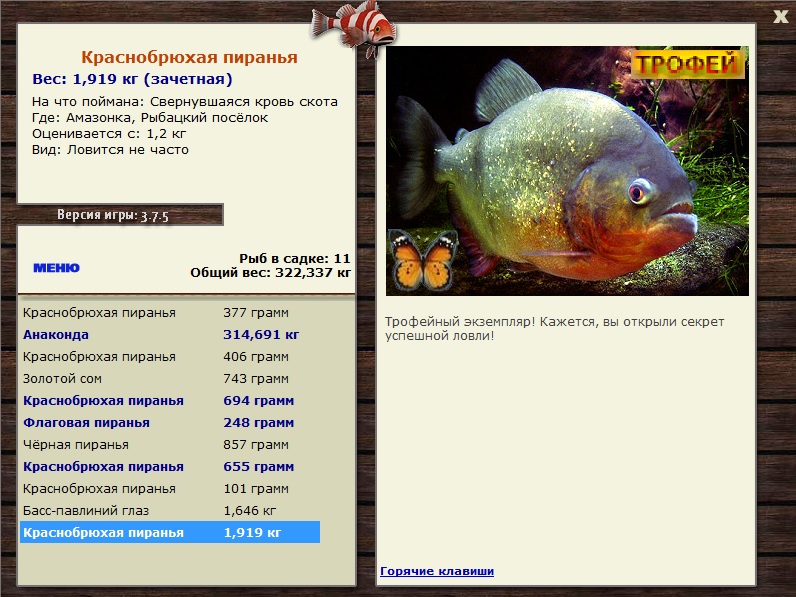Select the Флаговая пиранья 248 грамм row

pos(170,423)
